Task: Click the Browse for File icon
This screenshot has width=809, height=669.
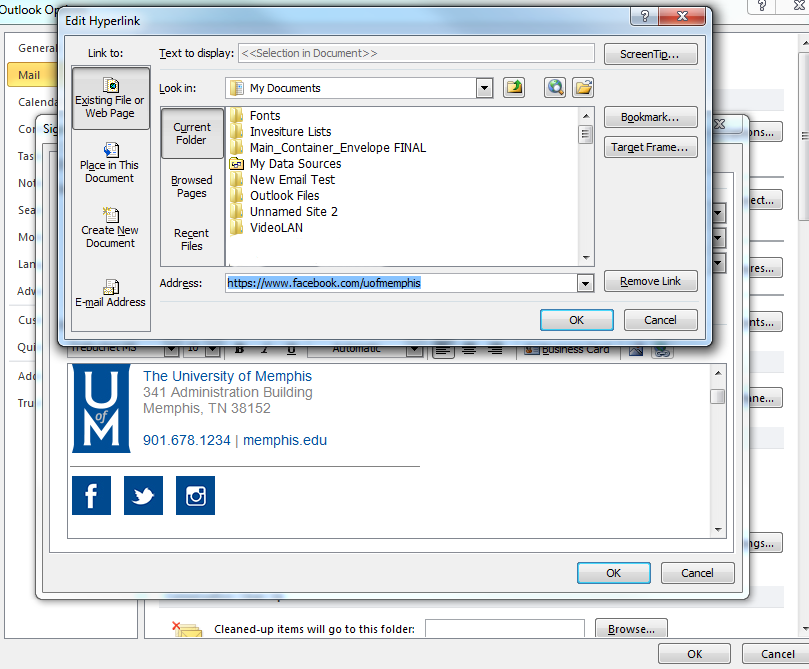Action: (583, 88)
